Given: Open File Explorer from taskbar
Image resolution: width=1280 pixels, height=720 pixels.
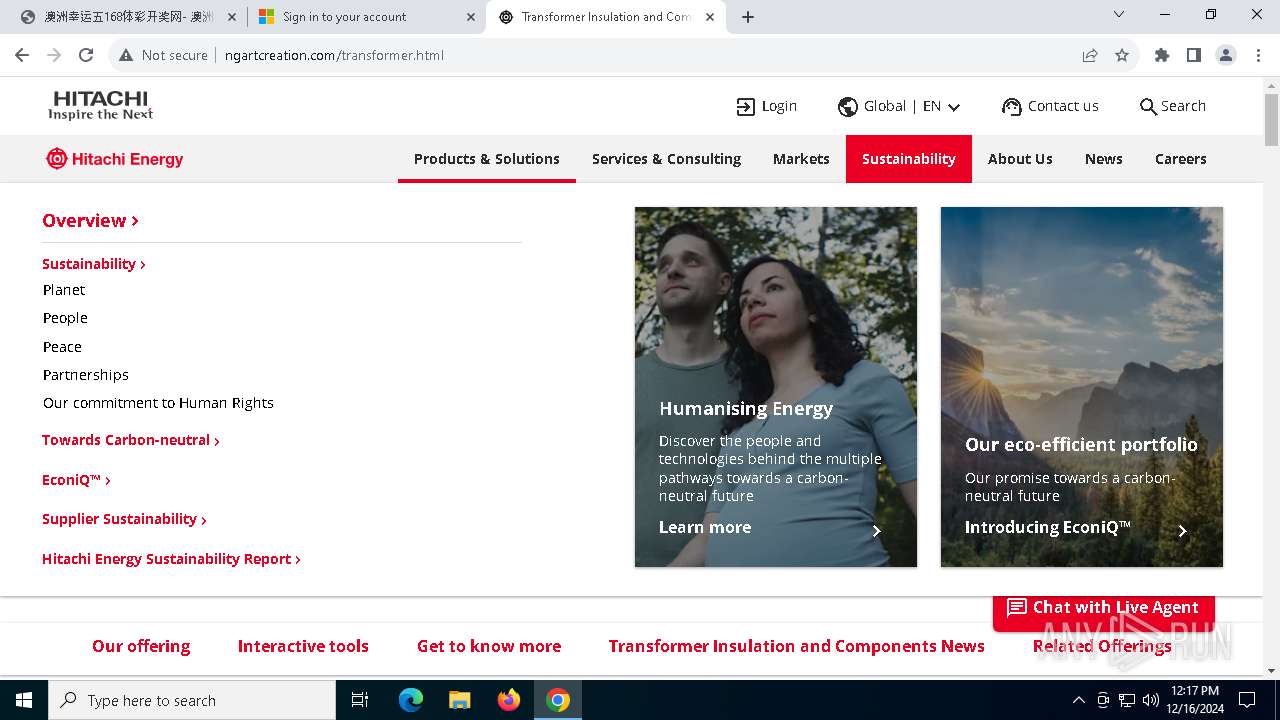Looking at the screenshot, I should pos(459,700).
